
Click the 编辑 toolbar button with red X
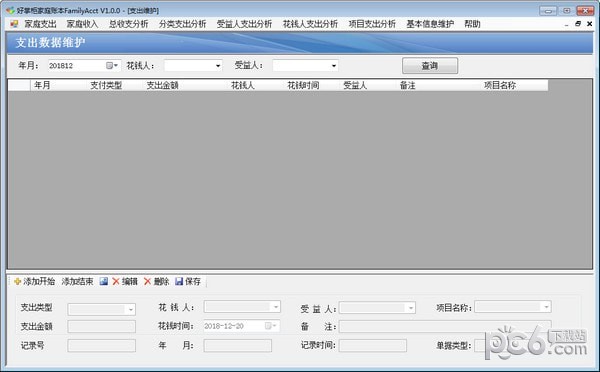(125, 282)
